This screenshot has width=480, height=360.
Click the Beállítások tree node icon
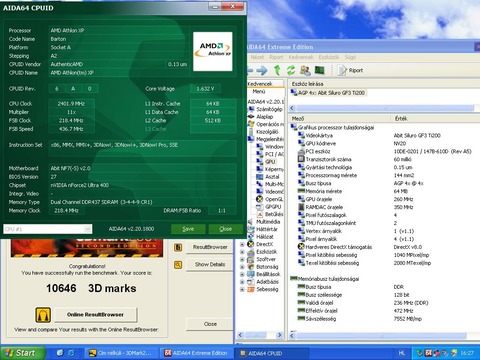[x=251, y=274]
